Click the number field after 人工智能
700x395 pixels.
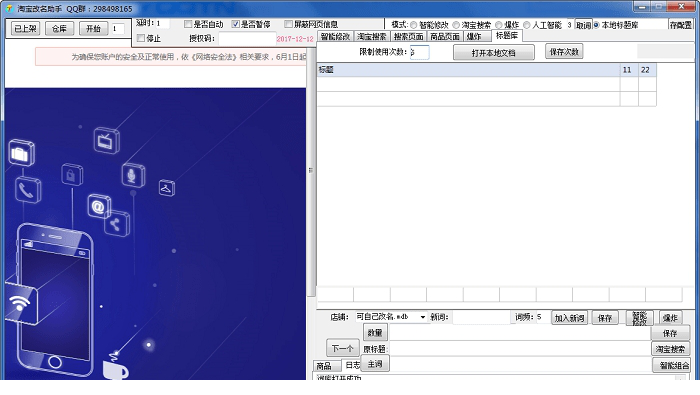pos(570,25)
